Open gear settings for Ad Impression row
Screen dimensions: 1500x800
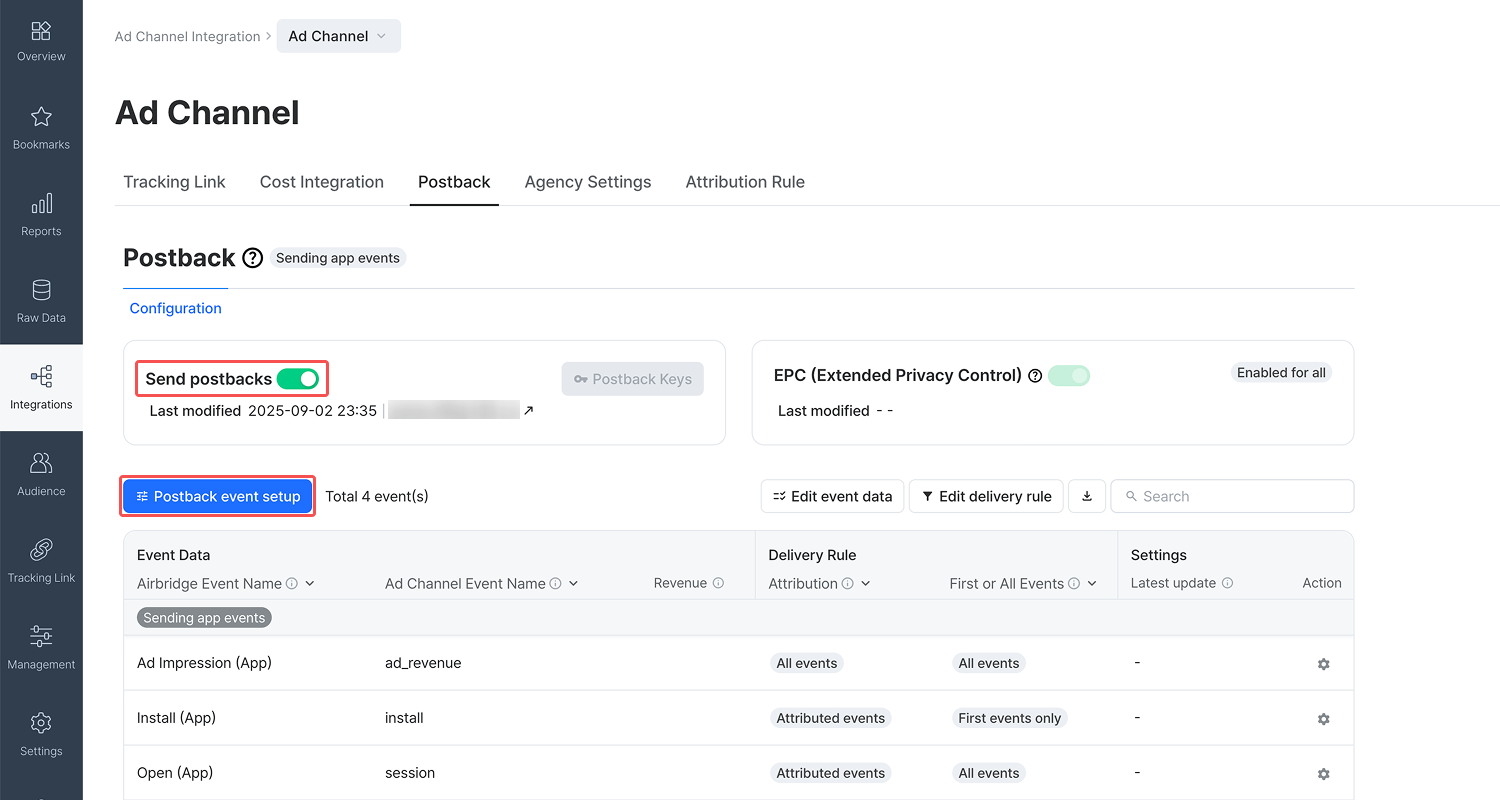(1323, 664)
